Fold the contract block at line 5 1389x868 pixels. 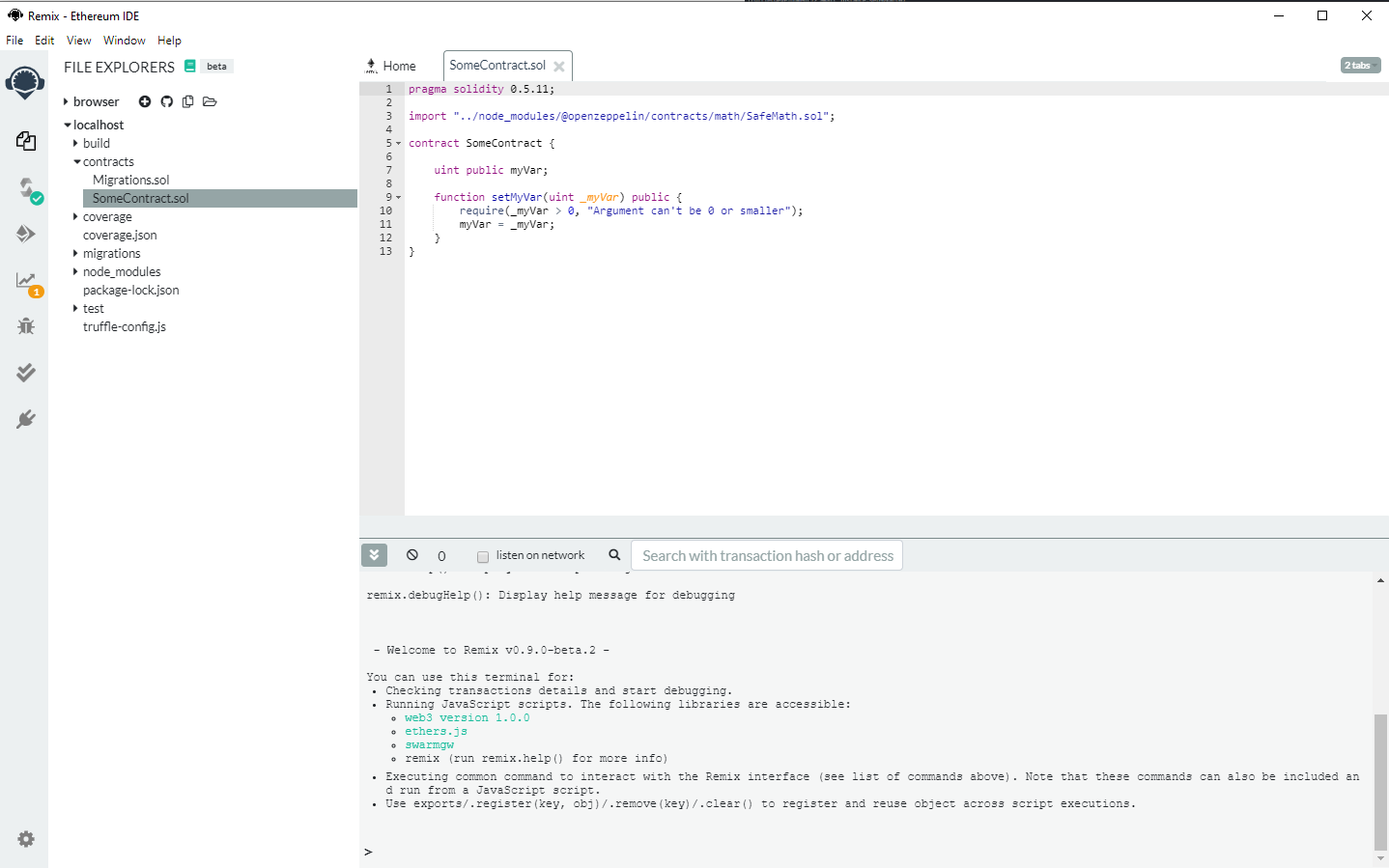pyautogui.click(x=398, y=143)
